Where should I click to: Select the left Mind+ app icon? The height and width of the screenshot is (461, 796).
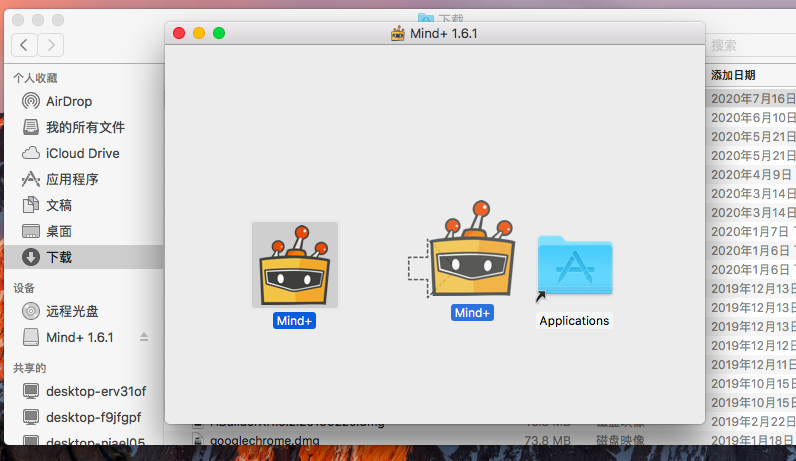[x=295, y=265]
